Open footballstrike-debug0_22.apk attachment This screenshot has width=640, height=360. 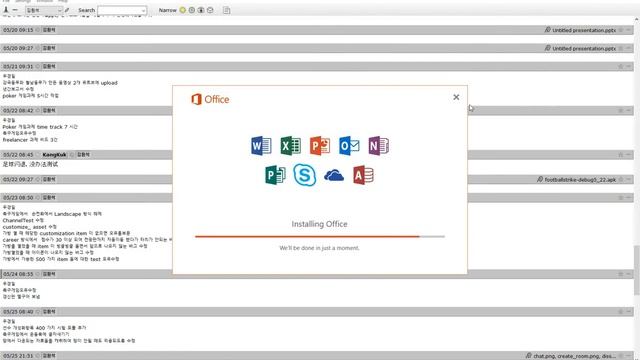coord(580,179)
